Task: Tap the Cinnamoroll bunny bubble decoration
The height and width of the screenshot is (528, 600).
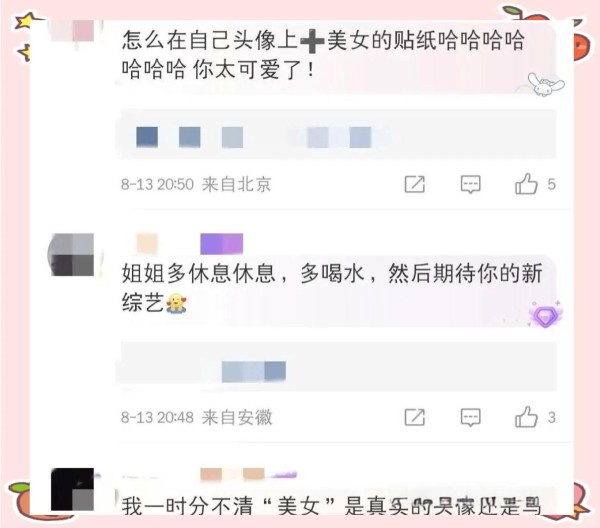Action: point(545,84)
